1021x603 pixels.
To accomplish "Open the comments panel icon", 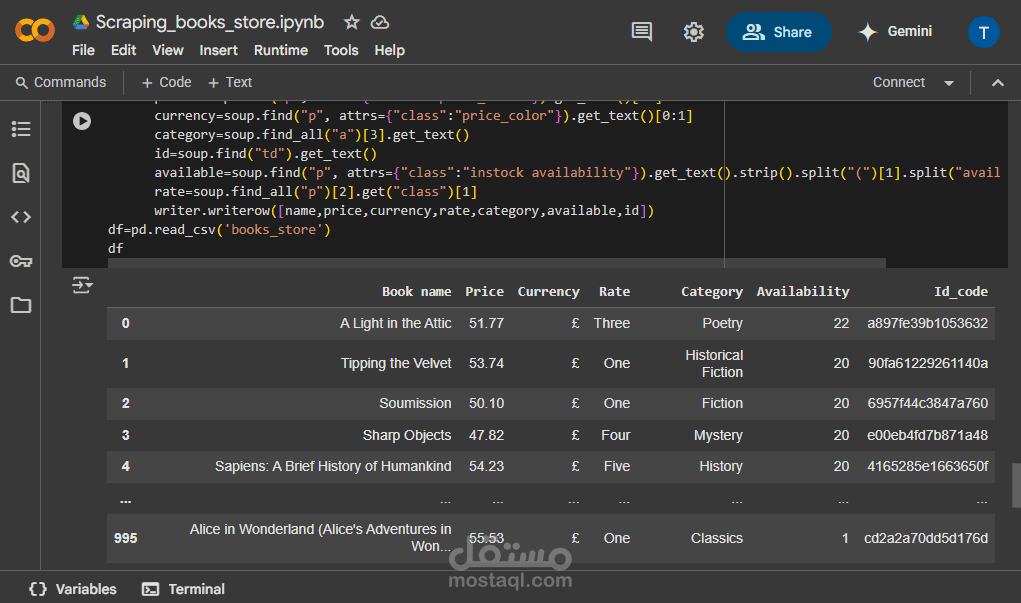I will [x=642, y=31].
